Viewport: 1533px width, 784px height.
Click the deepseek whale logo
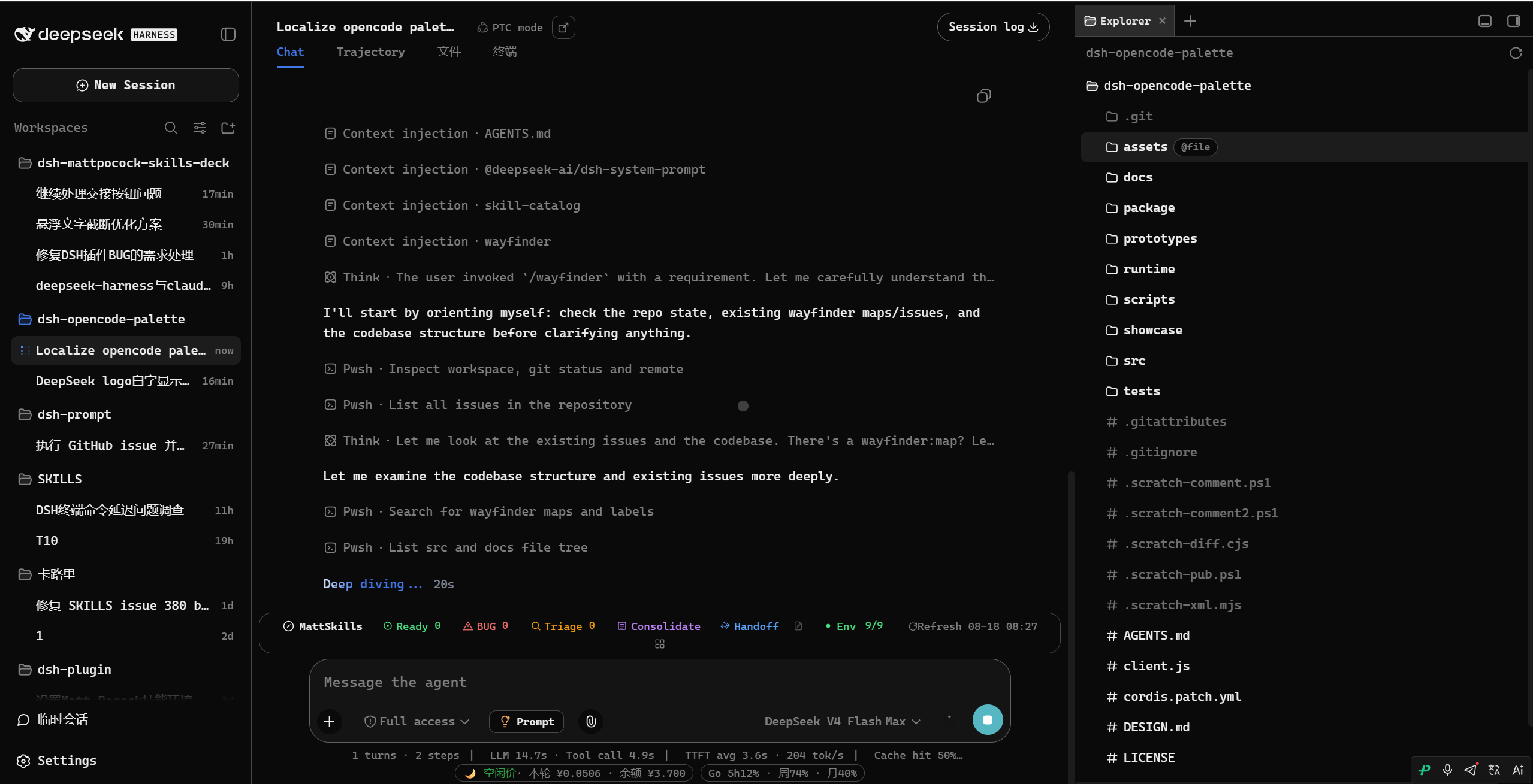coord(24,34)
